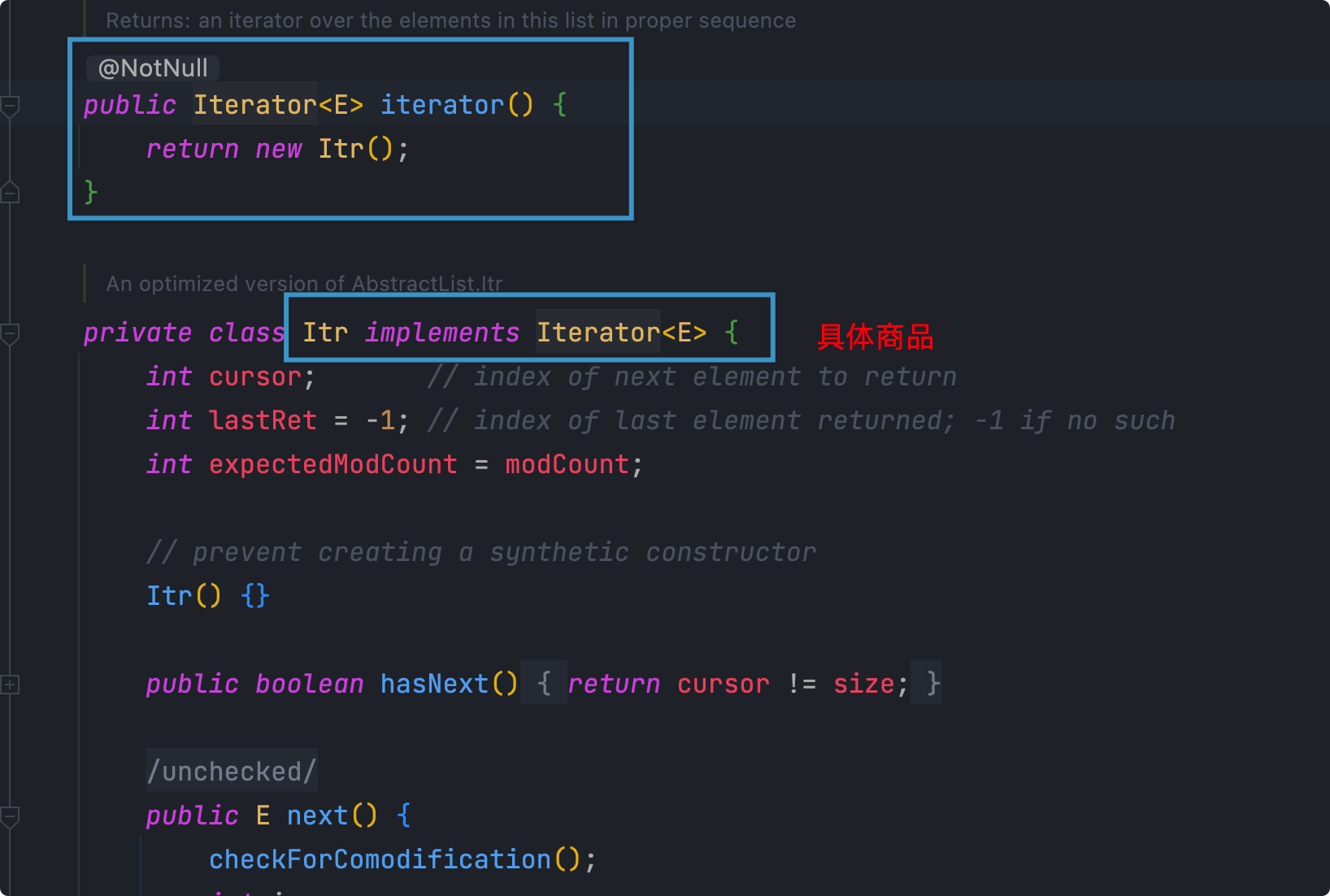Image resolution: width=1330 pixels, height=896 pixels.
Task: Click the 'checkForComodification' method call
Action: pyautogui.click(x=380, y=859)
